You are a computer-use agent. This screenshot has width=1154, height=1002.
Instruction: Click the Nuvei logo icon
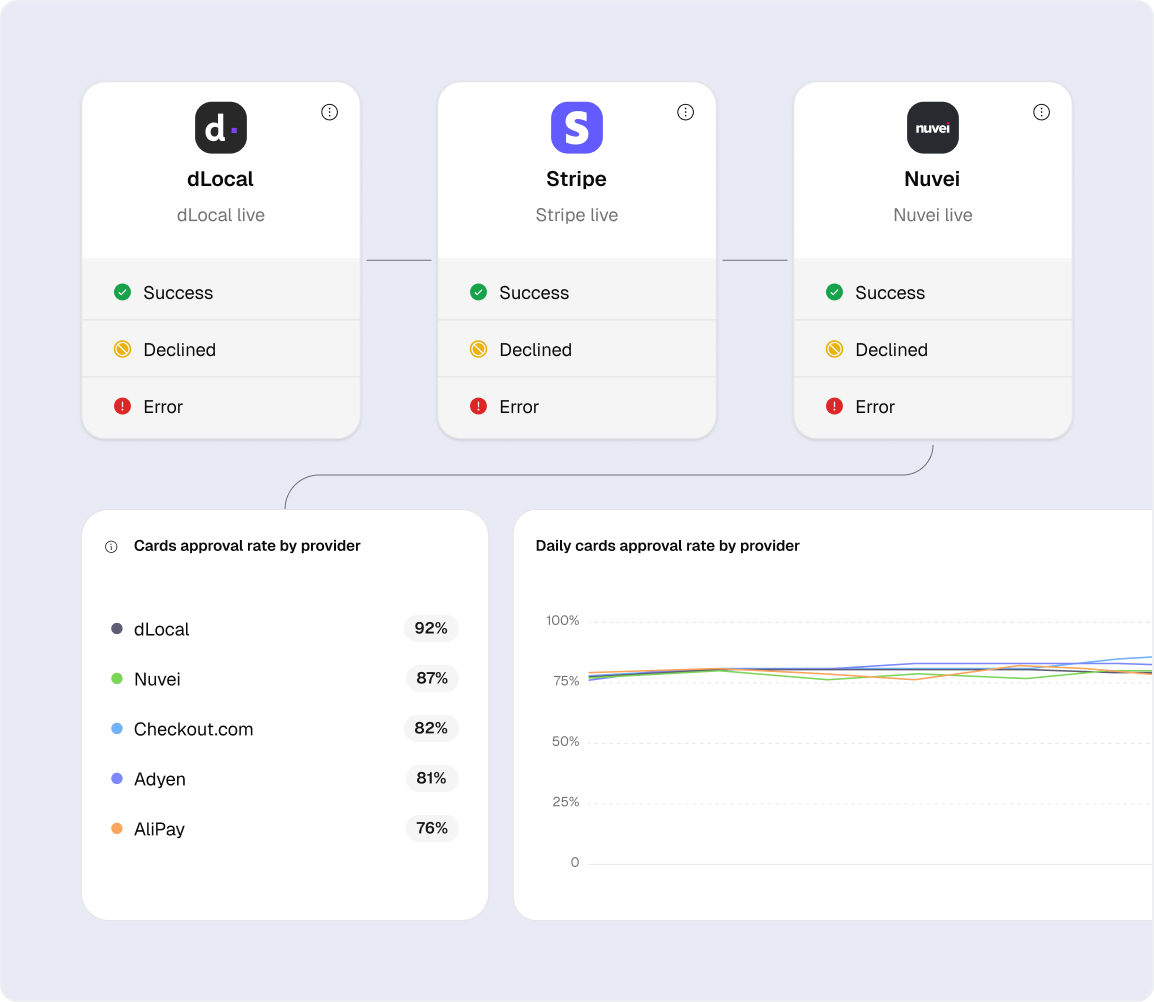point(933,128)
